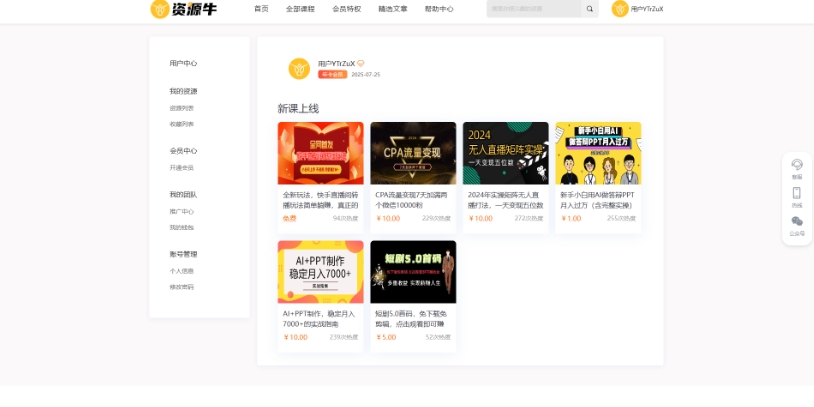Open 个人信息 in the sidebar
814x407 pixels.
tap(182, 271)
